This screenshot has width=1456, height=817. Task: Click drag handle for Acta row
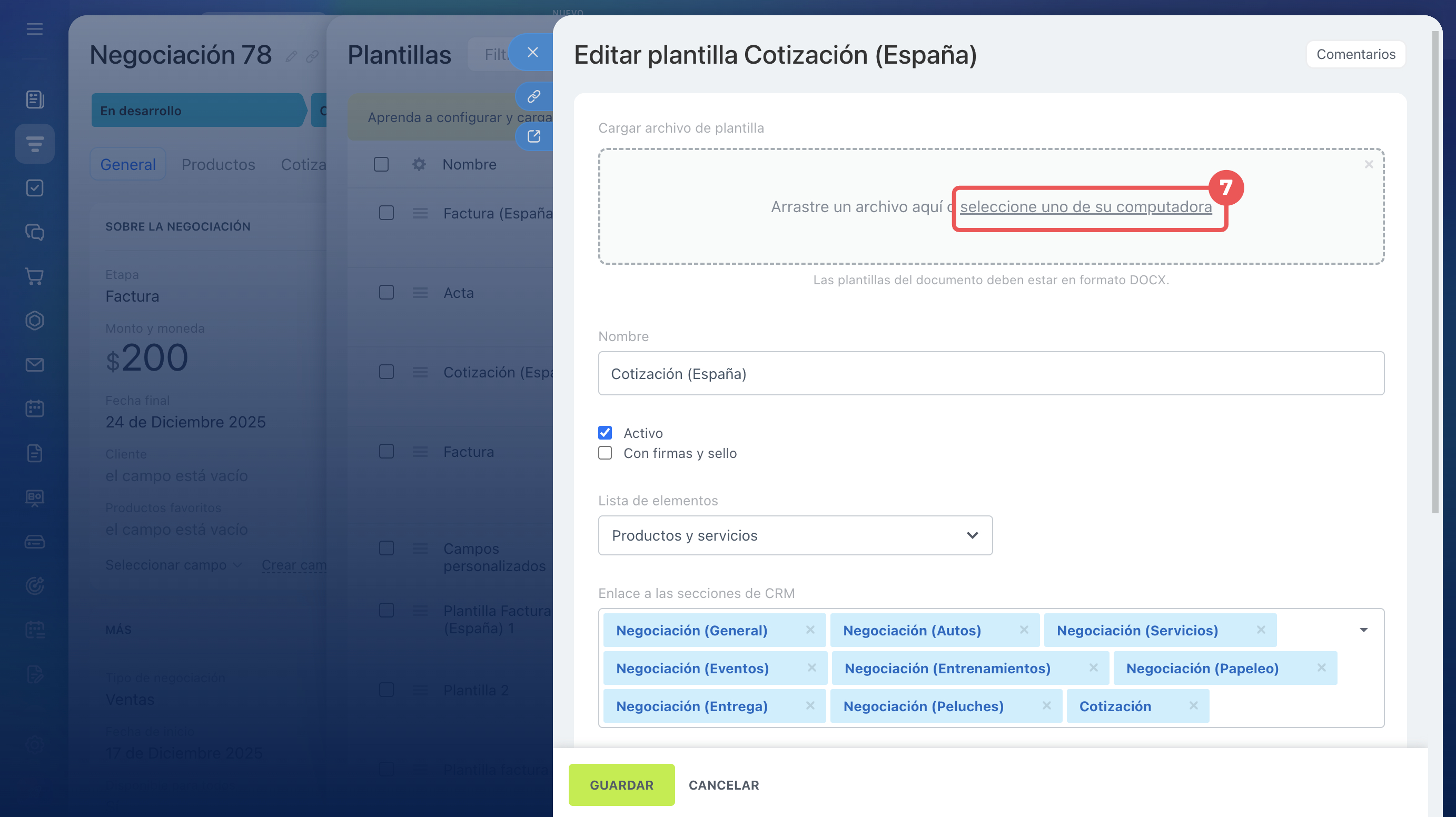click(419, 293)
